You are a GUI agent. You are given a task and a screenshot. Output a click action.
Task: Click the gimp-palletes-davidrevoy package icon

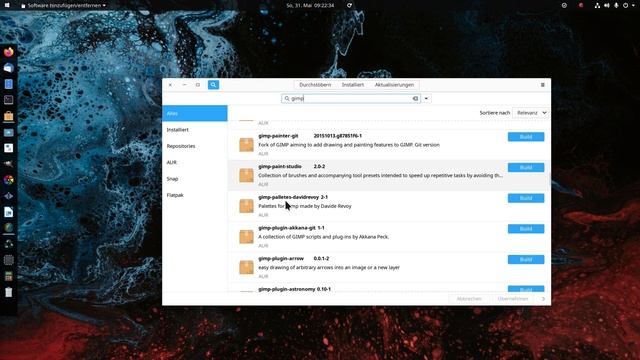(x=246, y=206)
